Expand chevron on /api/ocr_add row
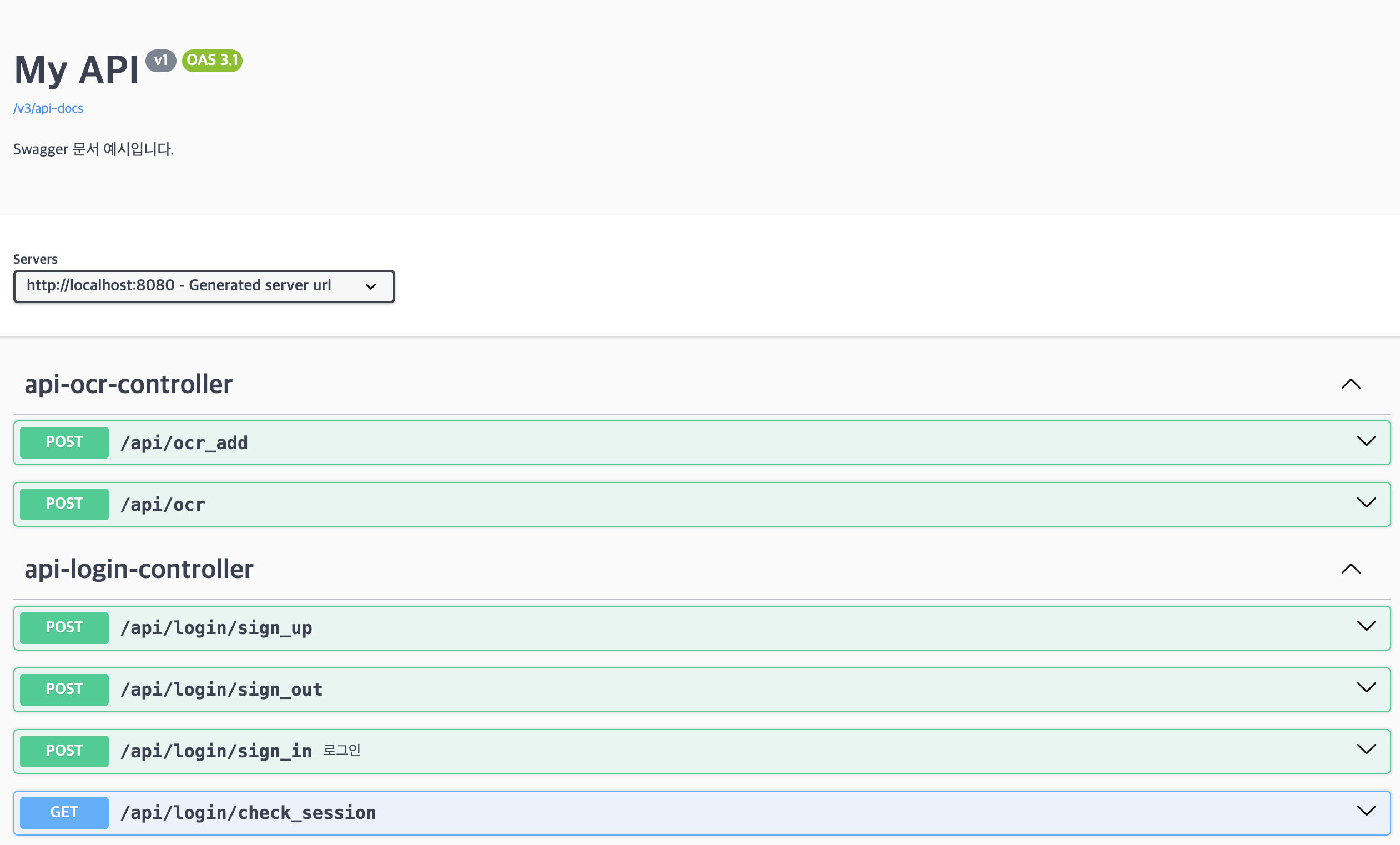This screenshot has height=845, width=1400. point(1366,441)
